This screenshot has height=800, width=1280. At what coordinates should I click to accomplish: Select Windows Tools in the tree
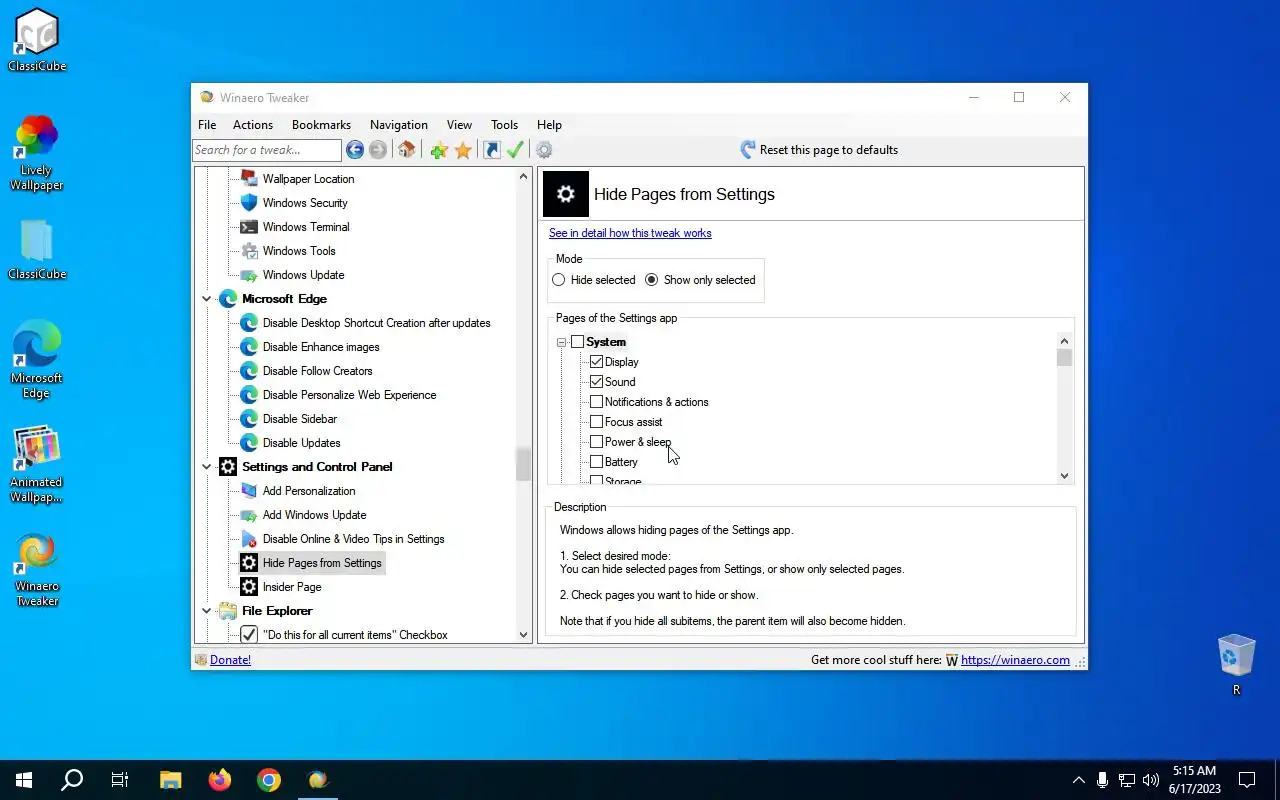coord(299,251)
